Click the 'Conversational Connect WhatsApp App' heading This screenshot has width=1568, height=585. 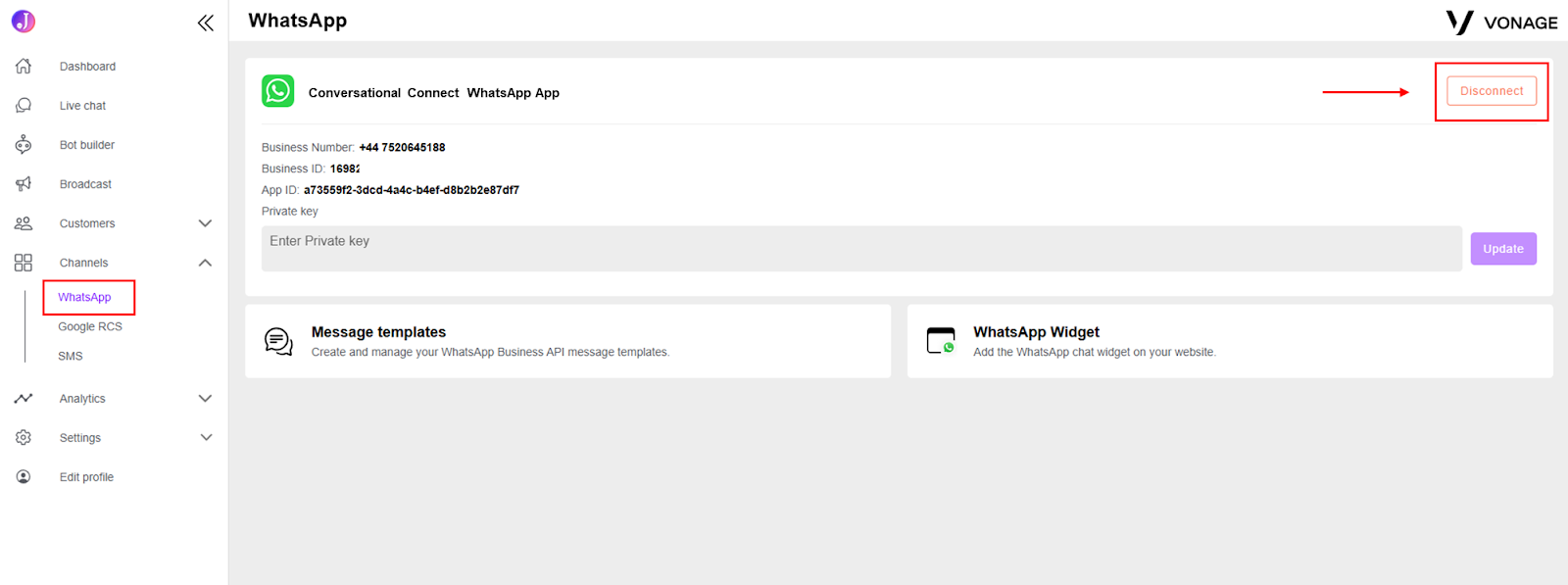(434, 93)
